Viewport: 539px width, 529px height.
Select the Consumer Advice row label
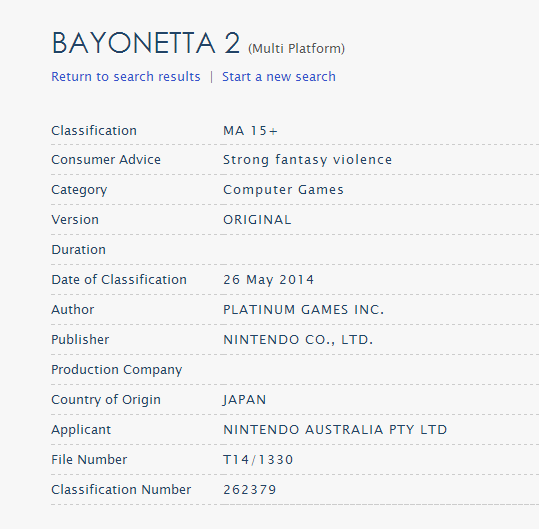pos(106,160)
